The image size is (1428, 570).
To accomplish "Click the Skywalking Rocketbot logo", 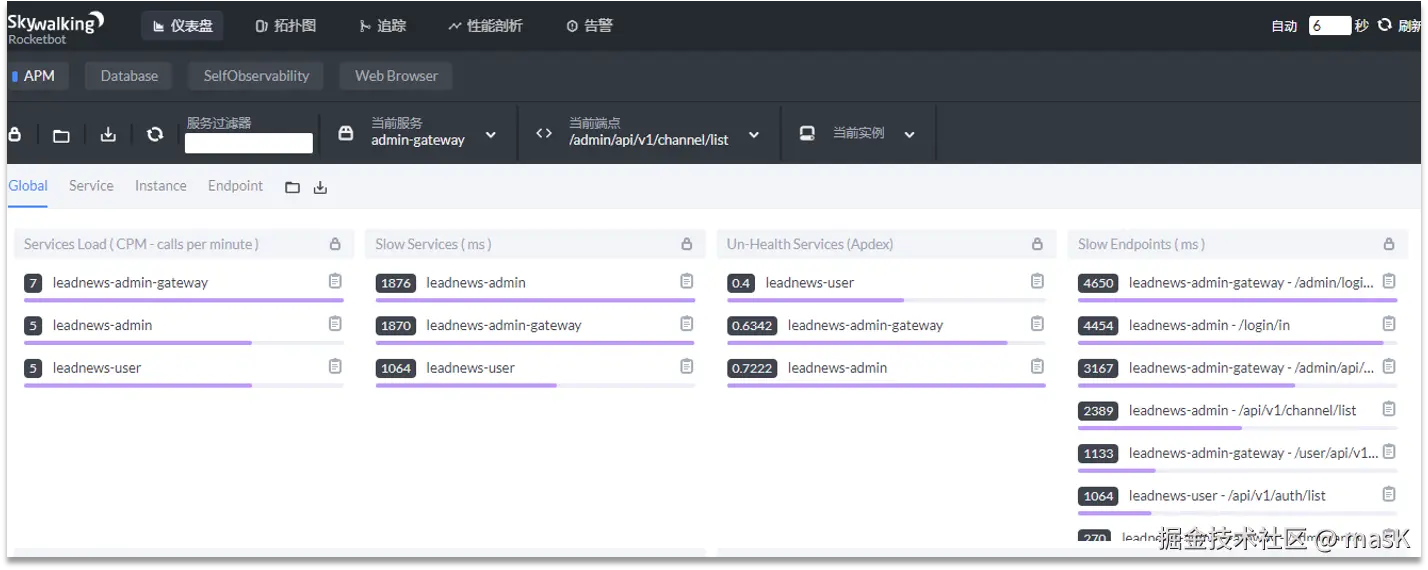I will [x=54, y=27].
